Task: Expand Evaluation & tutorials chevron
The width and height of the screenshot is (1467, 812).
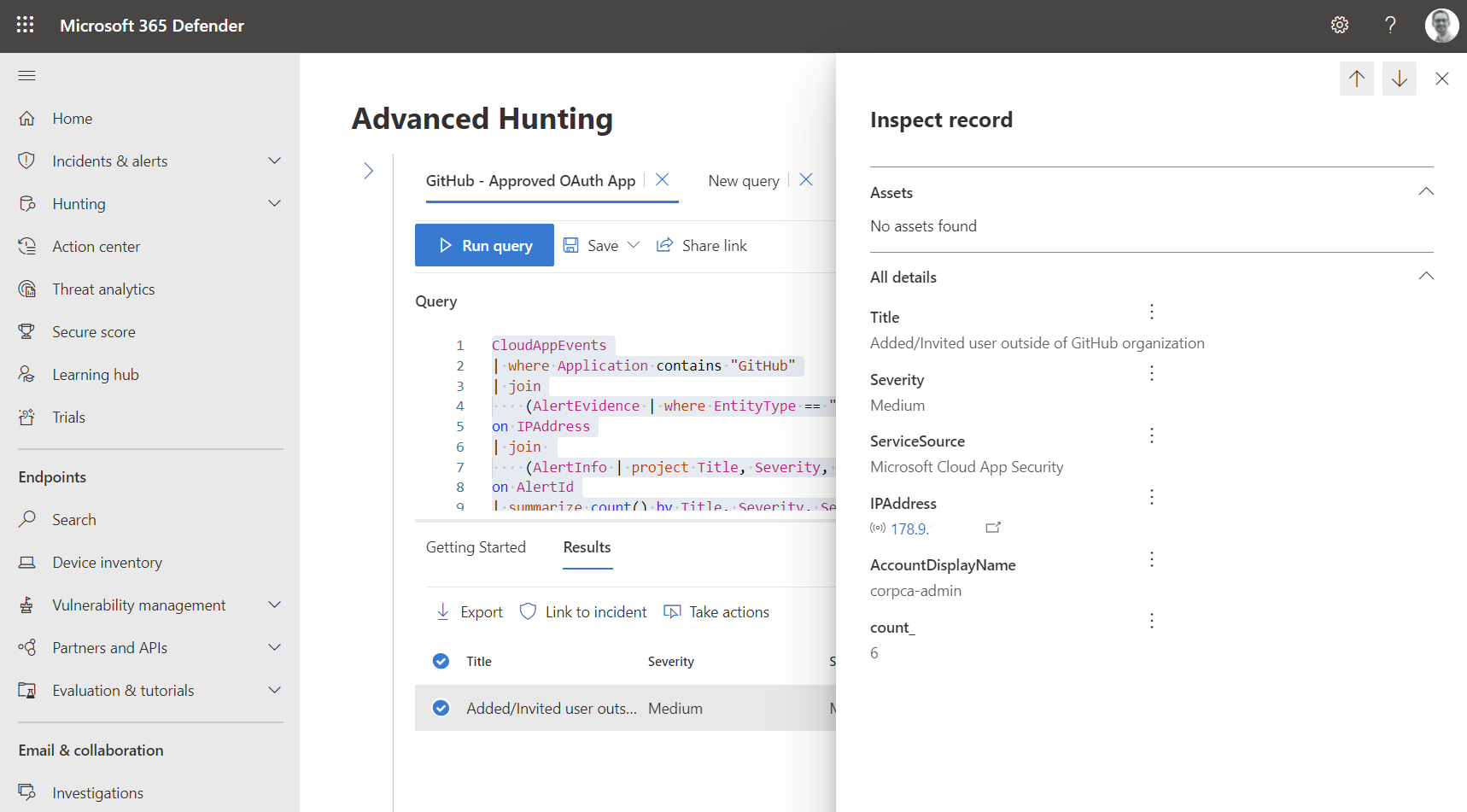Action: pyautogui.click(x=275, y=690)
